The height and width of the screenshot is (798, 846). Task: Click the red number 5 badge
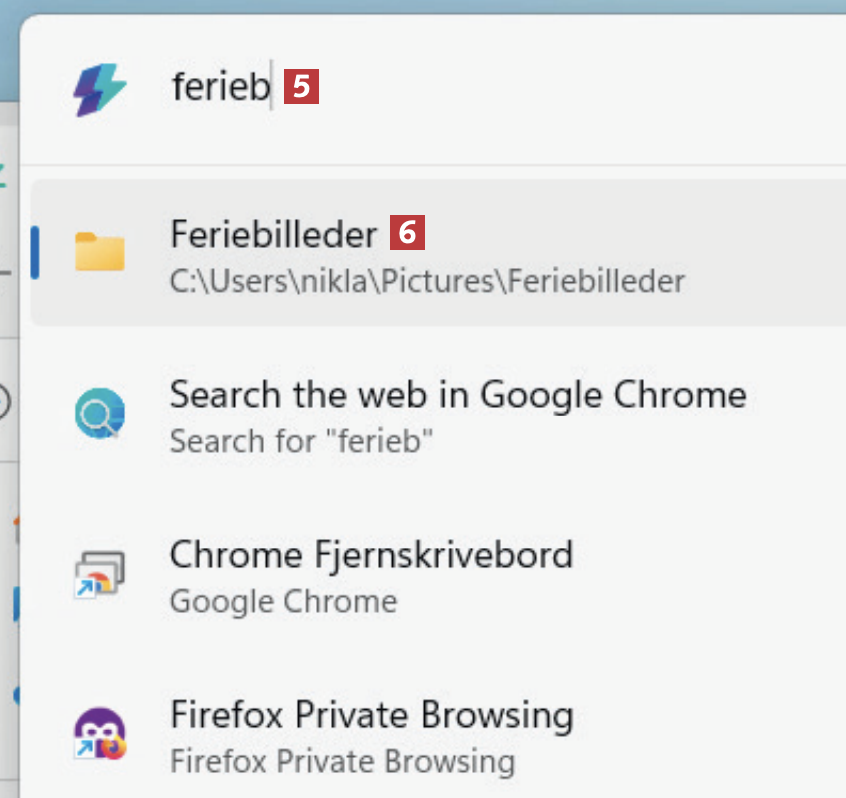[301, 88]
